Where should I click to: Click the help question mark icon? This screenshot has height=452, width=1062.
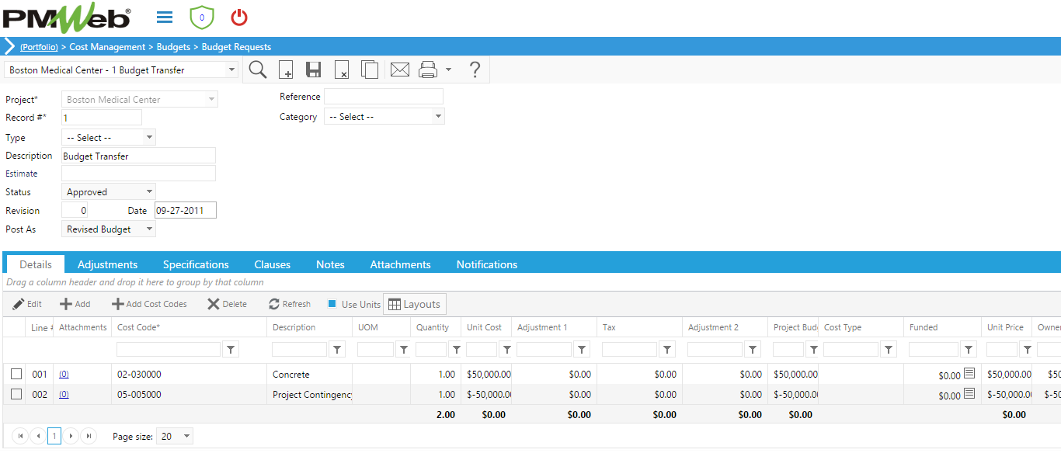click(x=475, y=70)
